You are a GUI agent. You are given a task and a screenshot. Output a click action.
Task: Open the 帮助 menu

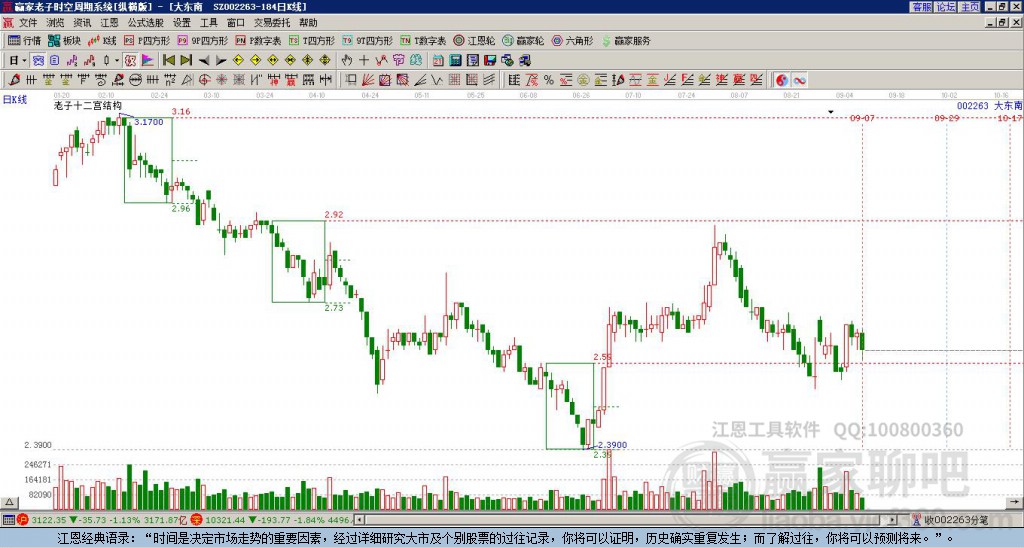tap(308, 23)
